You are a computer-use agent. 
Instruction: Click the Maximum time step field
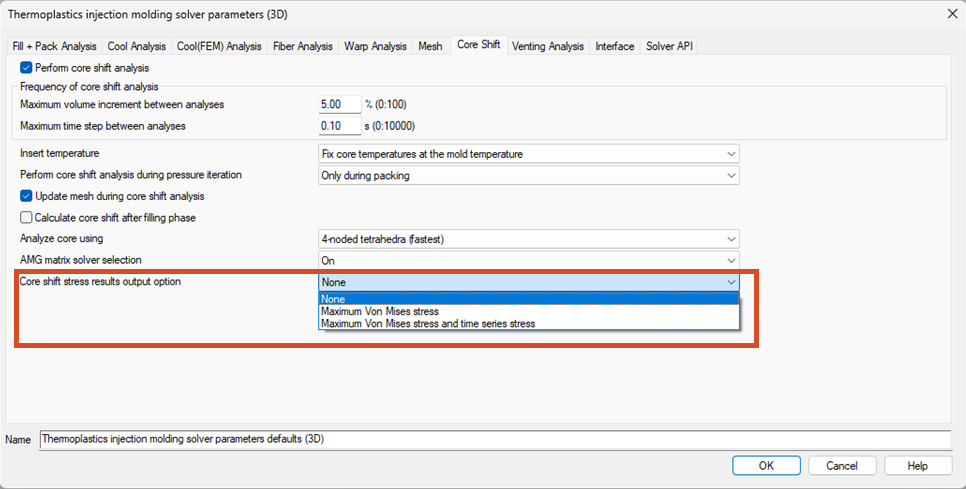point(339,126)
